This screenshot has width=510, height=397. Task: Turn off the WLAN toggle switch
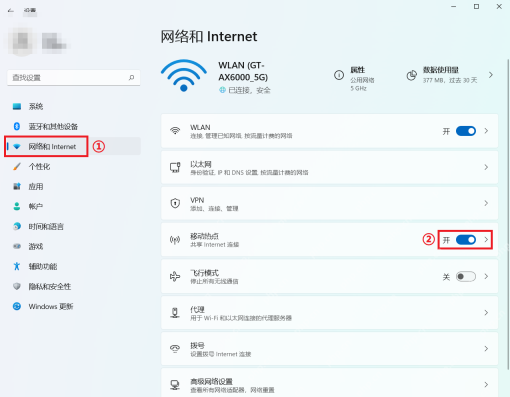[x=466, y=131]
